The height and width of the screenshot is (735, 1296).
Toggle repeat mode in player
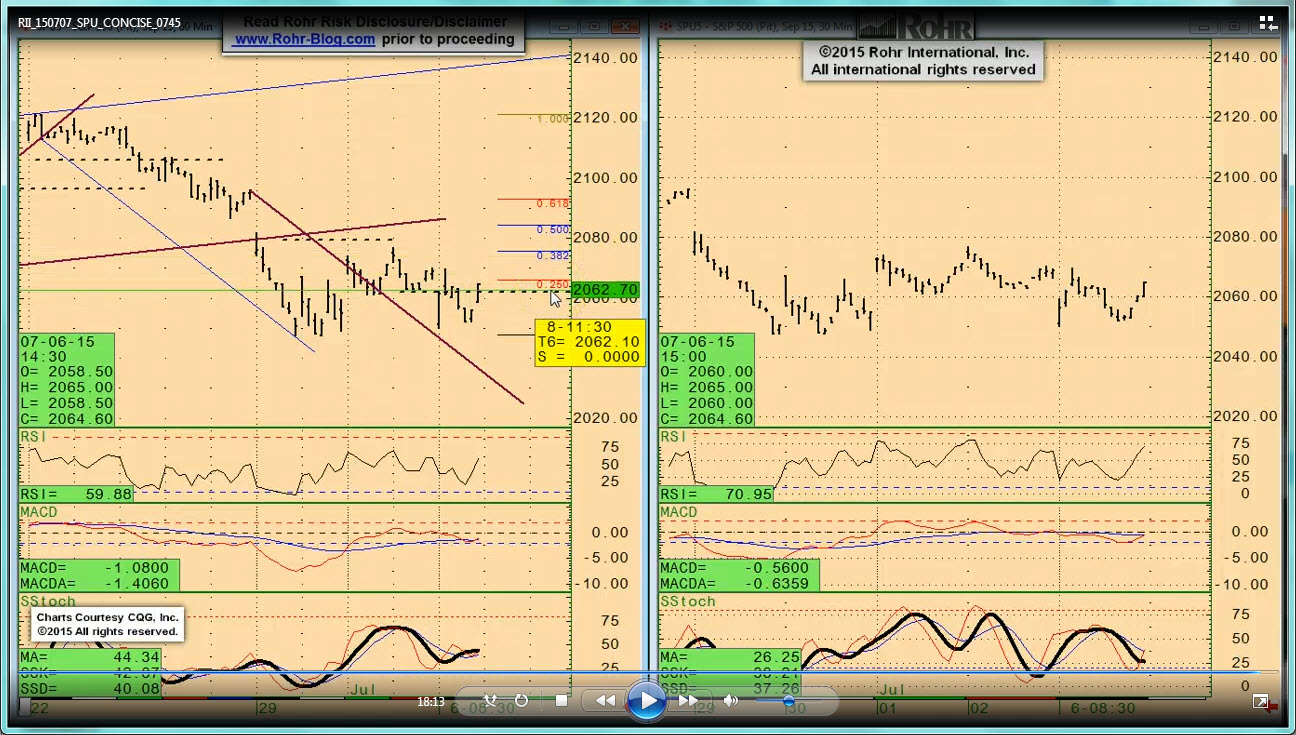tap(521, 701)
